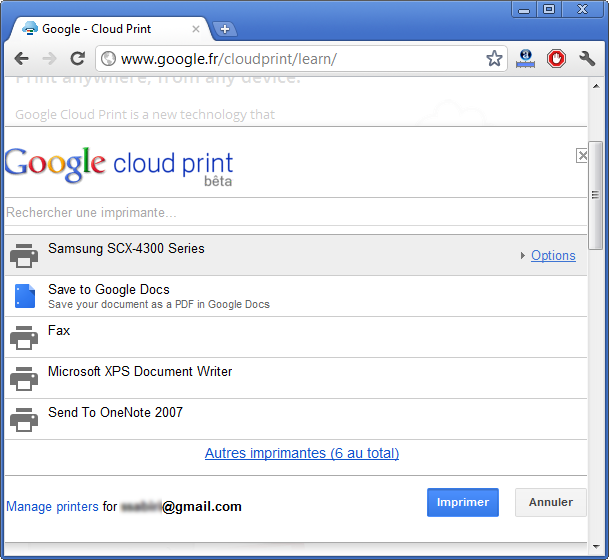Screen dimensions: 609x560
Task: Open the Manage printers link
Action: click(52, 506)
